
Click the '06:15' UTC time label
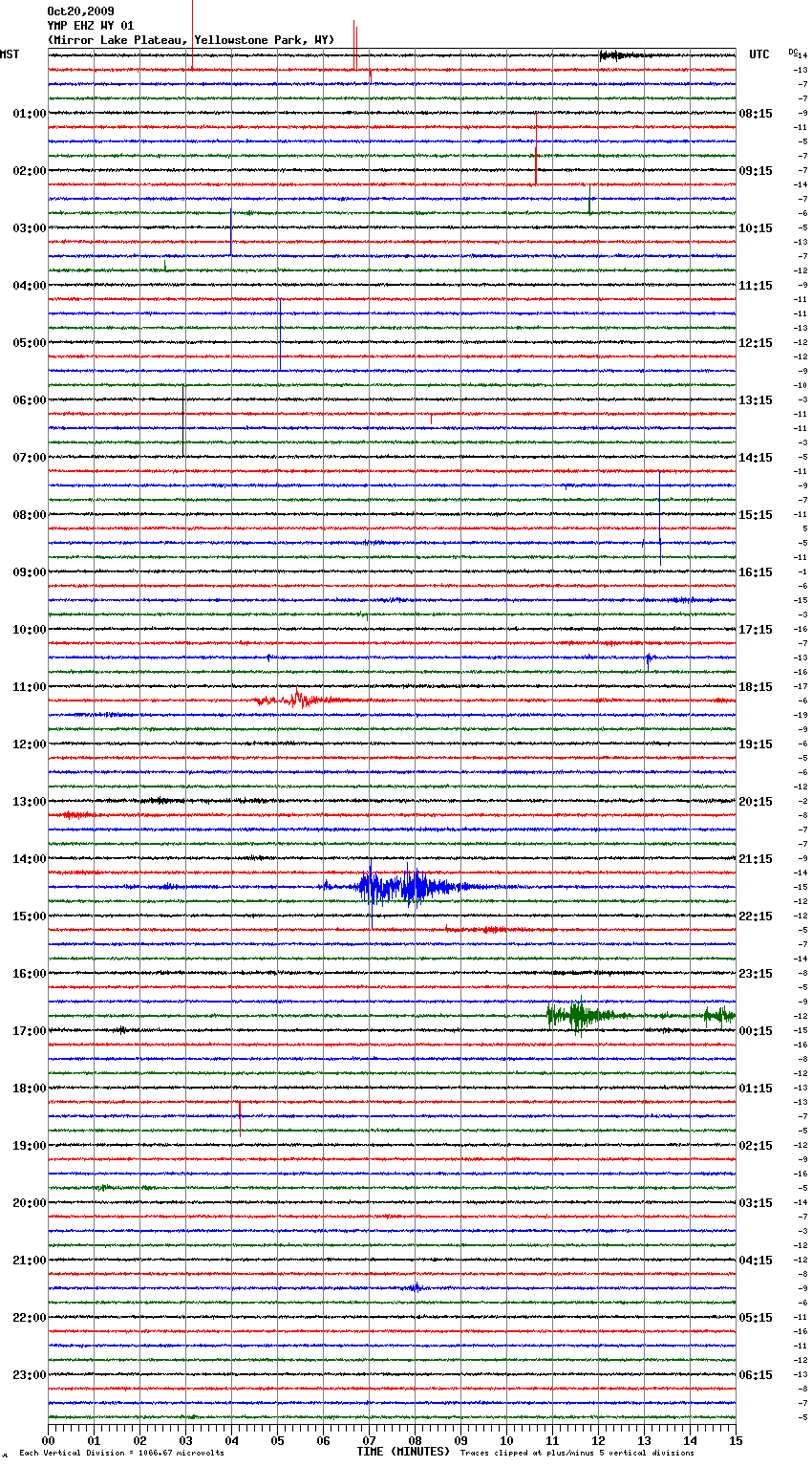[756, 1375]
